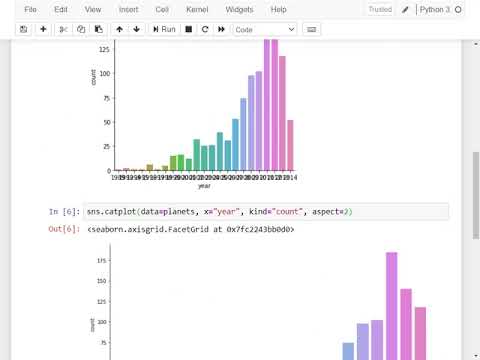Open the cell type Code dropdown
The height and width of the screenshot is (360, 480).
coord(265,29)
